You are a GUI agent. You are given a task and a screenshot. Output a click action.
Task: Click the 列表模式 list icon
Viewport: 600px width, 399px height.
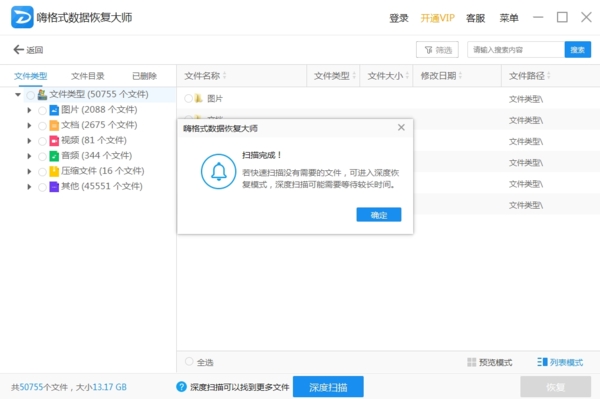542,362
